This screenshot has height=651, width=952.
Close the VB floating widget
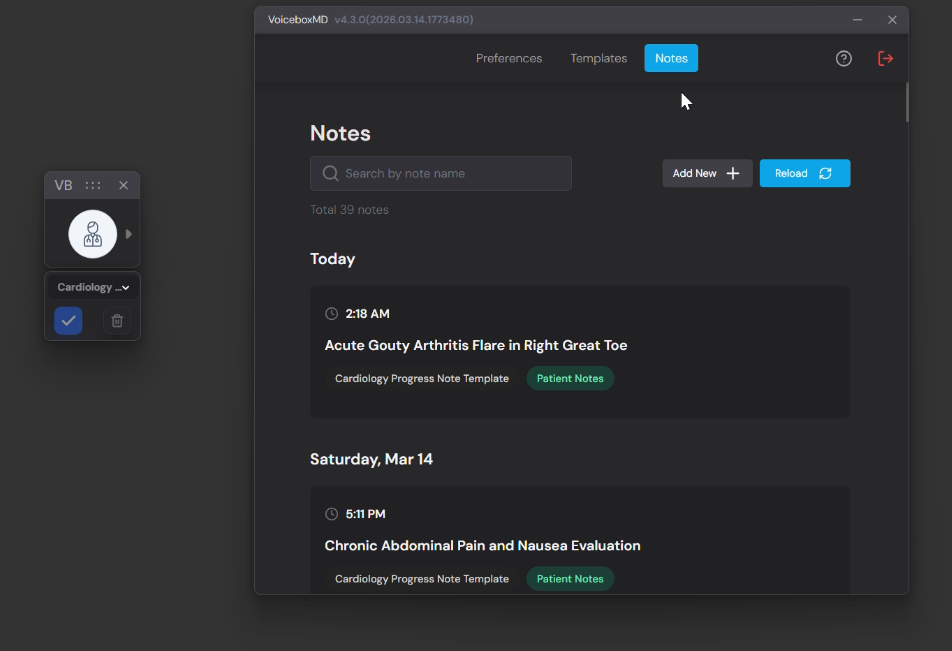tap(123, 185)
